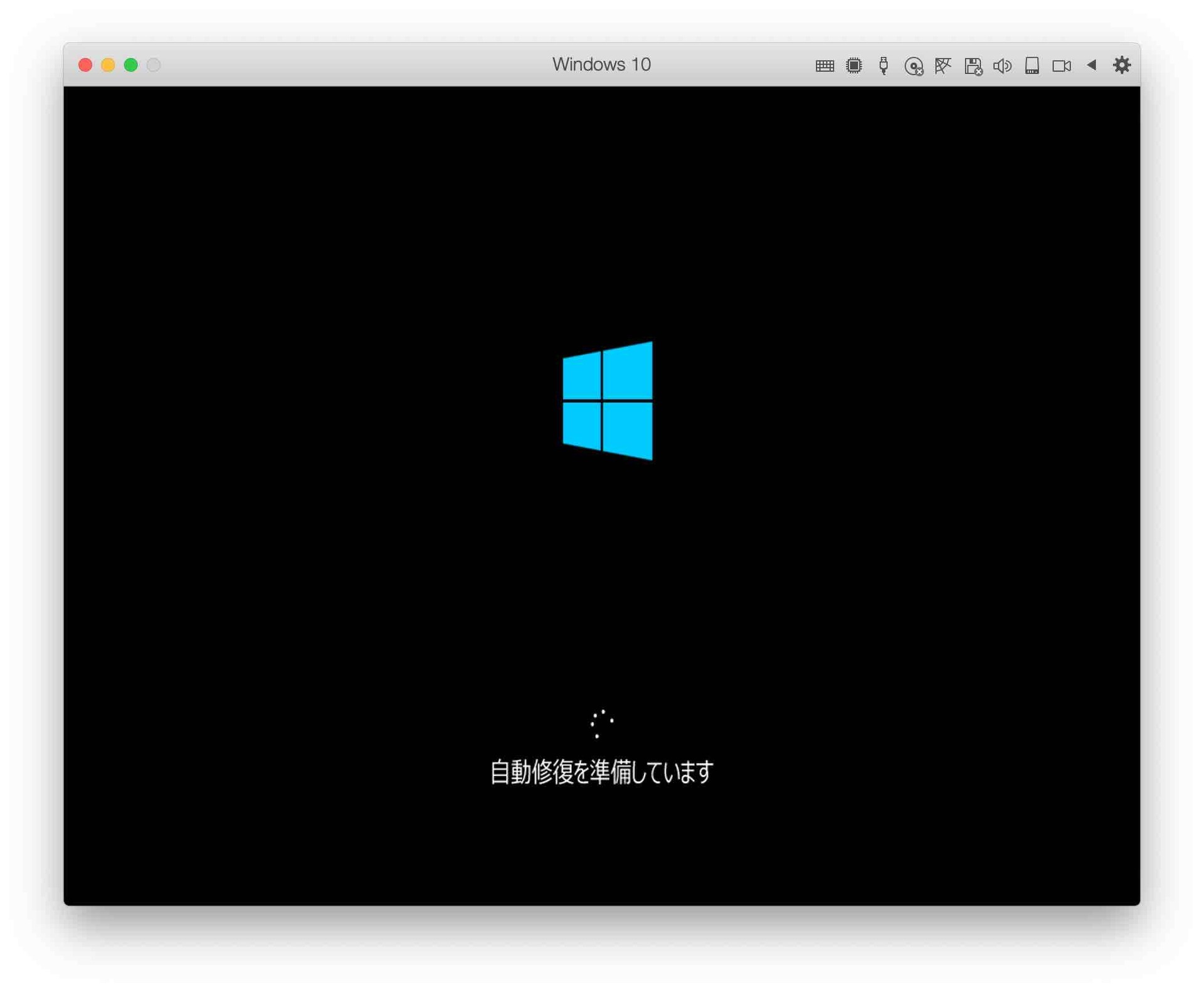1204x990 pixels.
Task: Click the CPU chip status icon
Action: (853, 65)
